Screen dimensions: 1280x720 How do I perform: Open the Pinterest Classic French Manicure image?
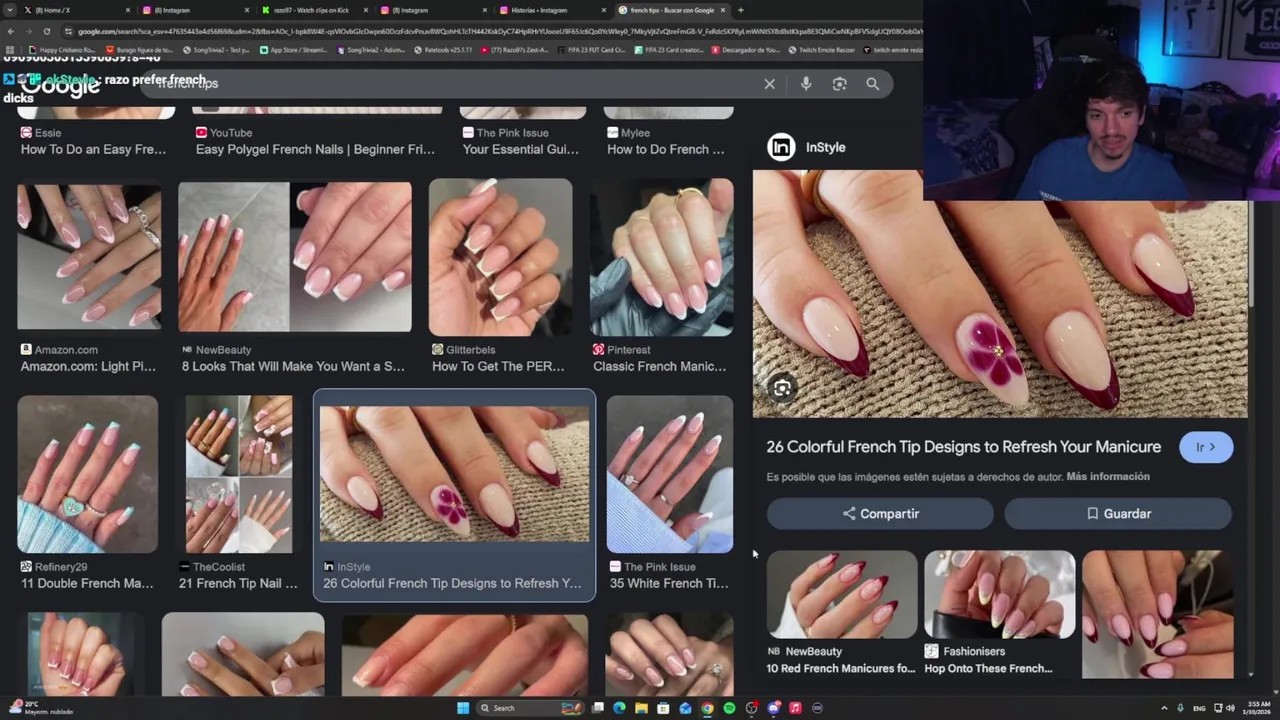point(662,257)
